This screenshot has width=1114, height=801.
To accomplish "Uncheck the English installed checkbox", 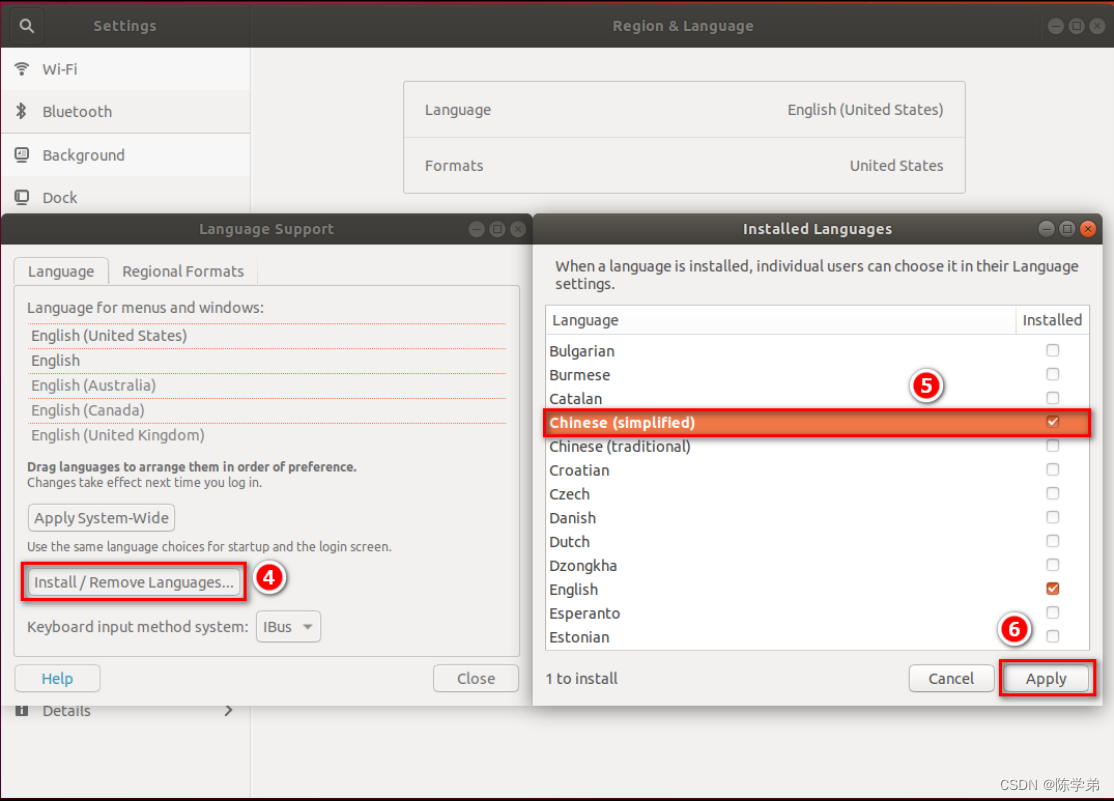I will (x=1053, y=588).
